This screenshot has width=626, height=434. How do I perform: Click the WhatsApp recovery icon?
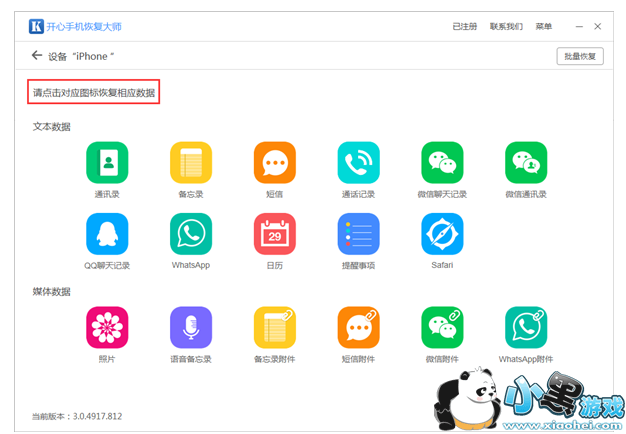tap(191, 234)
